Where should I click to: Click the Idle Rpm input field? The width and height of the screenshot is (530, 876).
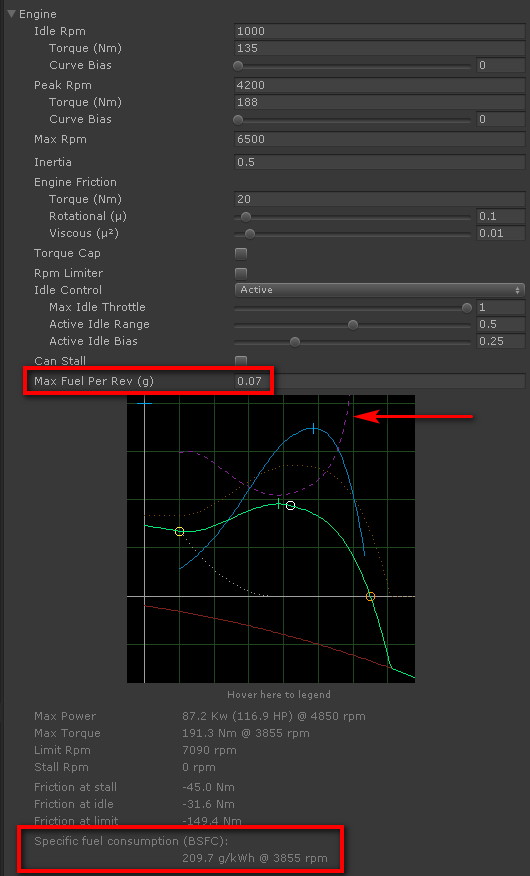[379, 31]
